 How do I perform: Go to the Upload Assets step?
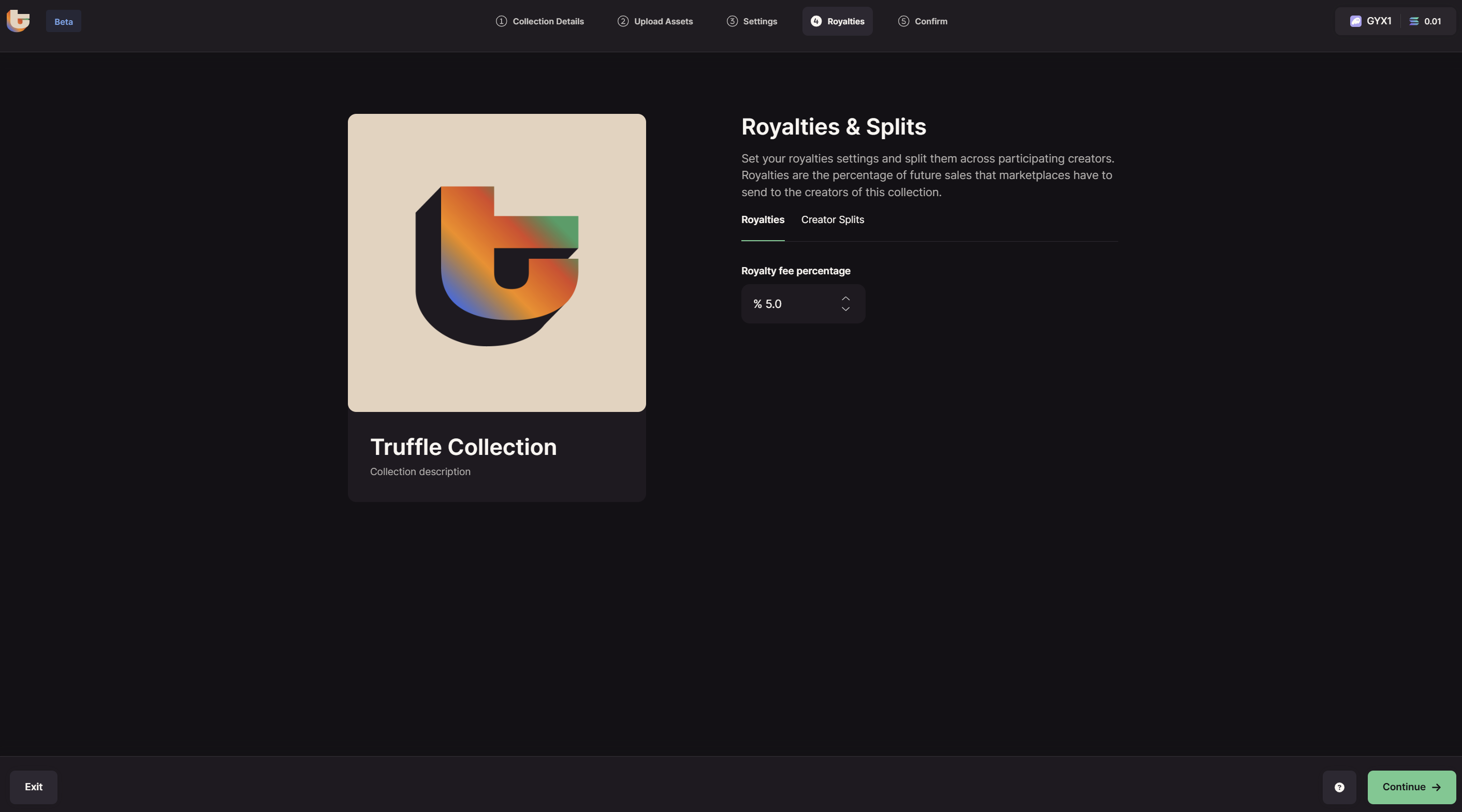(663, 21)
